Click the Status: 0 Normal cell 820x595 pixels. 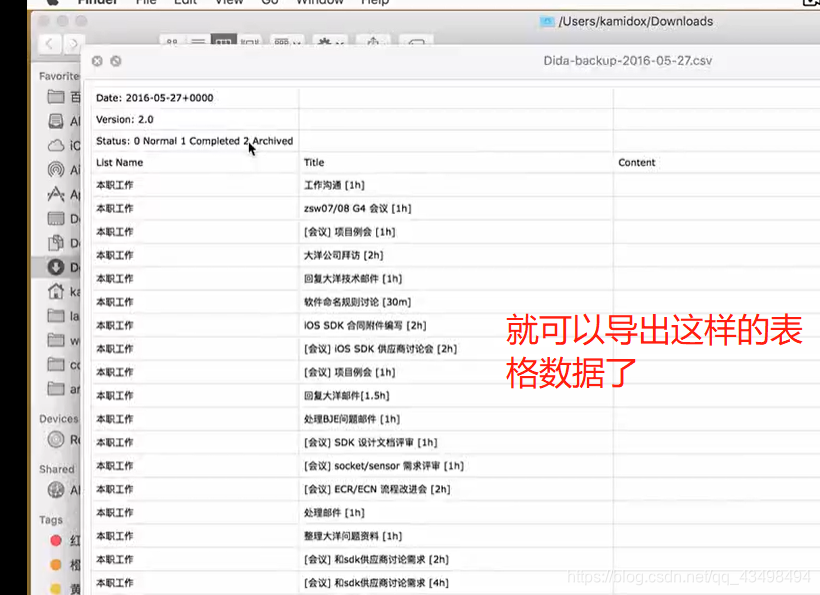click(194, 141)
